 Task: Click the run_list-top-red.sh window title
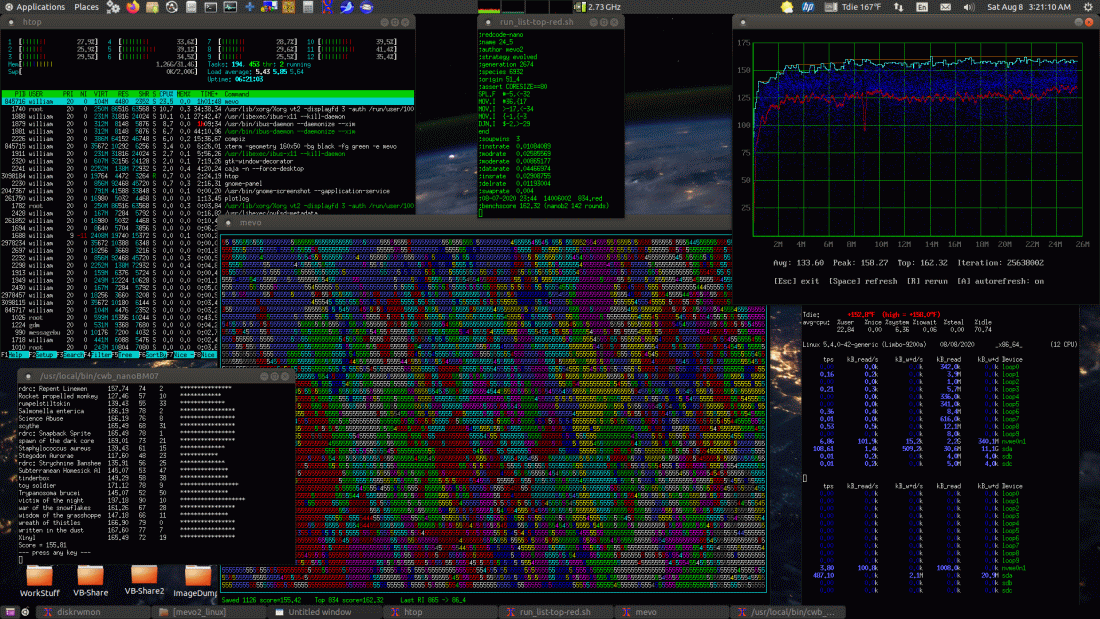[537, 22]
